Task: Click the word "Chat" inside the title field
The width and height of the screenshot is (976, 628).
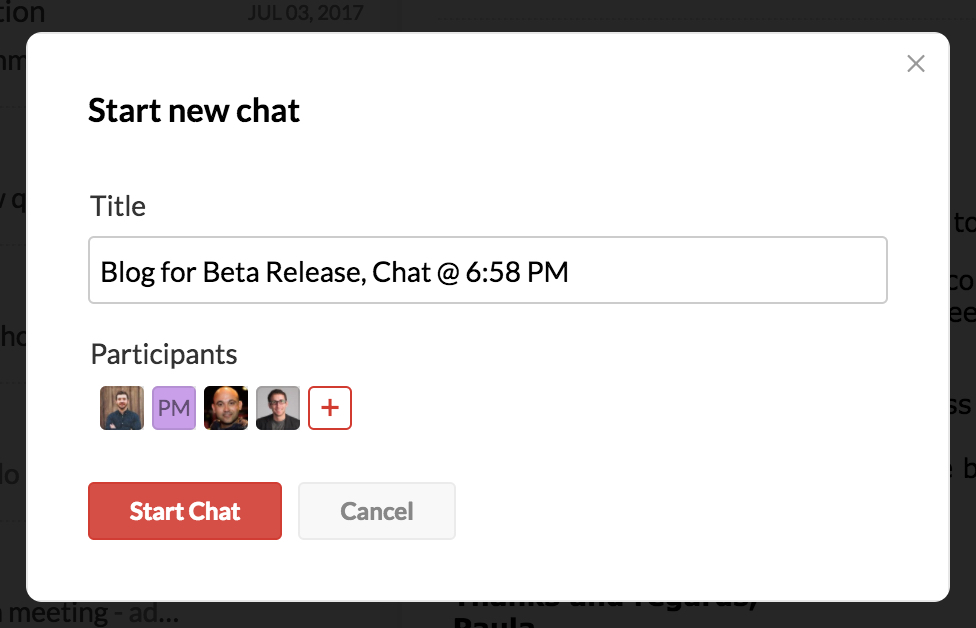Action: (x=401, y=272)
